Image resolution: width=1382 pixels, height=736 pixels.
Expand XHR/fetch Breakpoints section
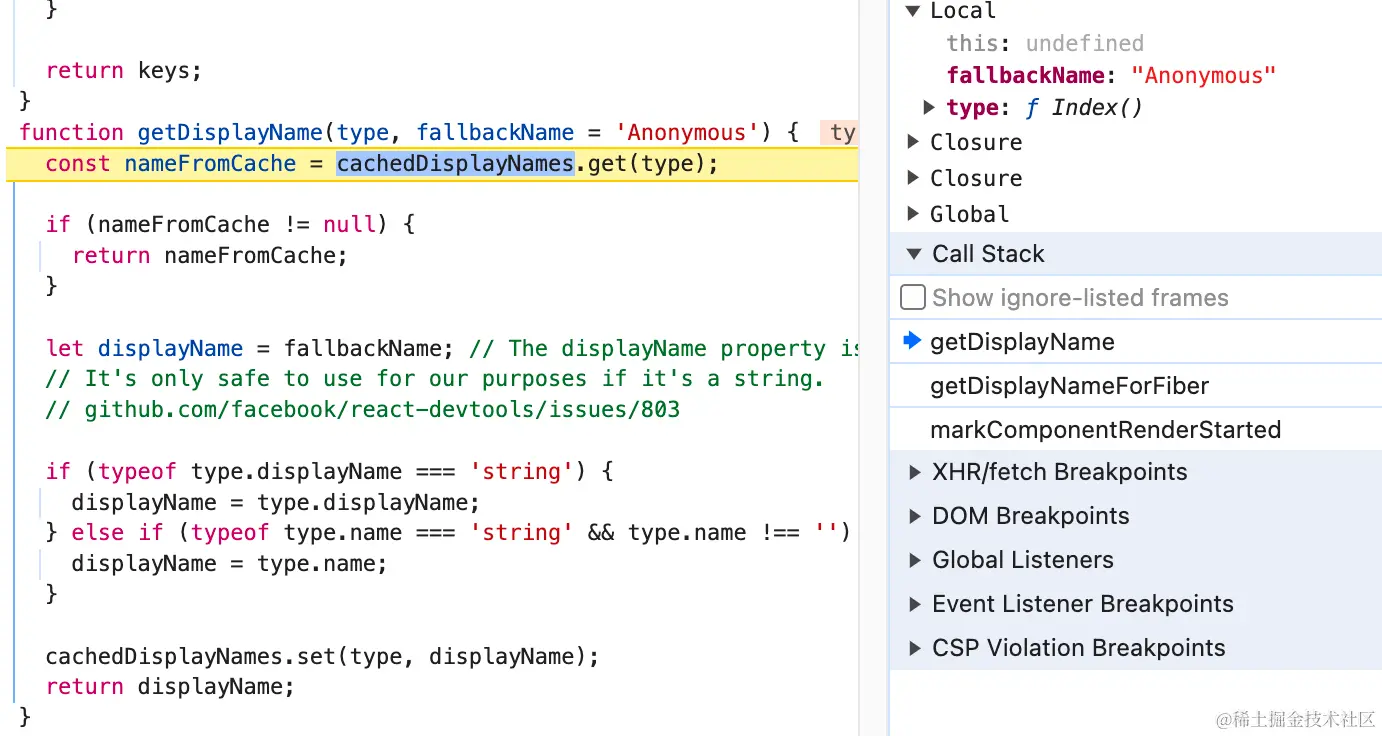(x=914, y=472)
